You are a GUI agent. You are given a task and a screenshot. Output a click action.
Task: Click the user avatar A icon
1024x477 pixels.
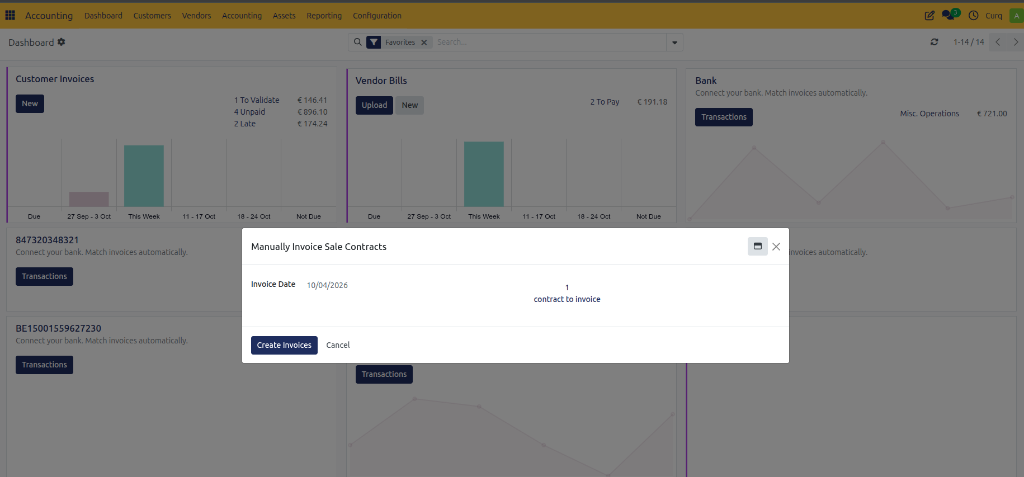pos(1016,16)
